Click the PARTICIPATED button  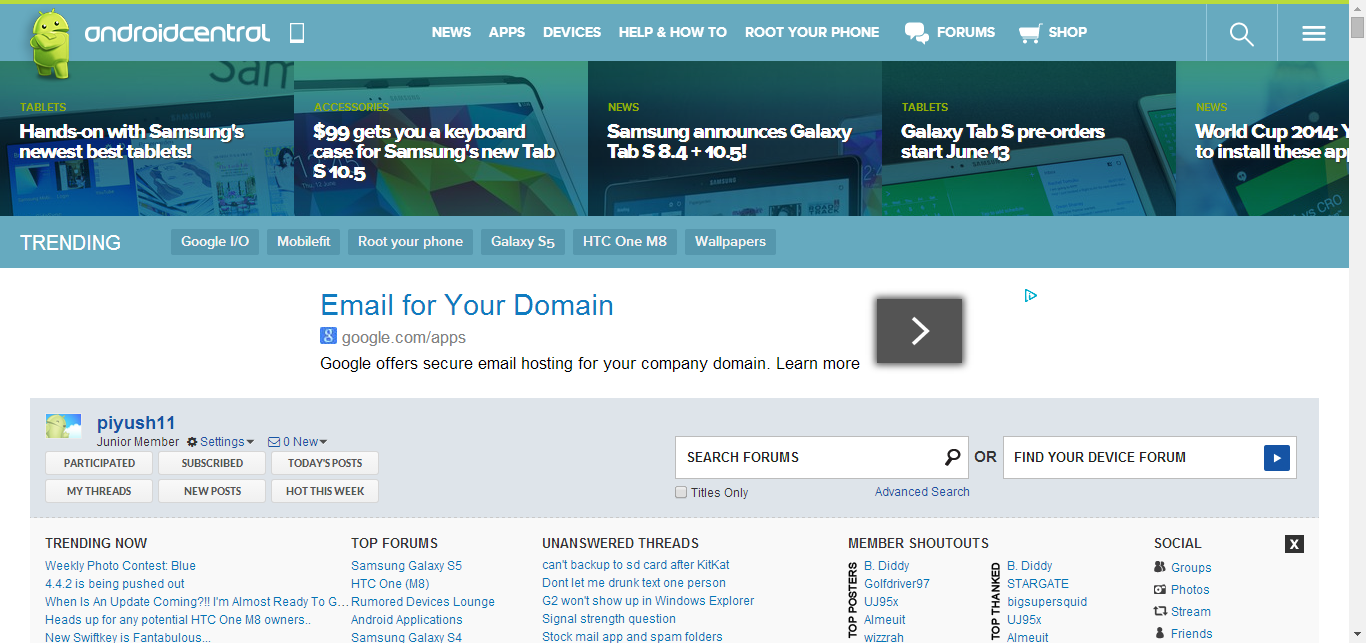click(99, 463)
